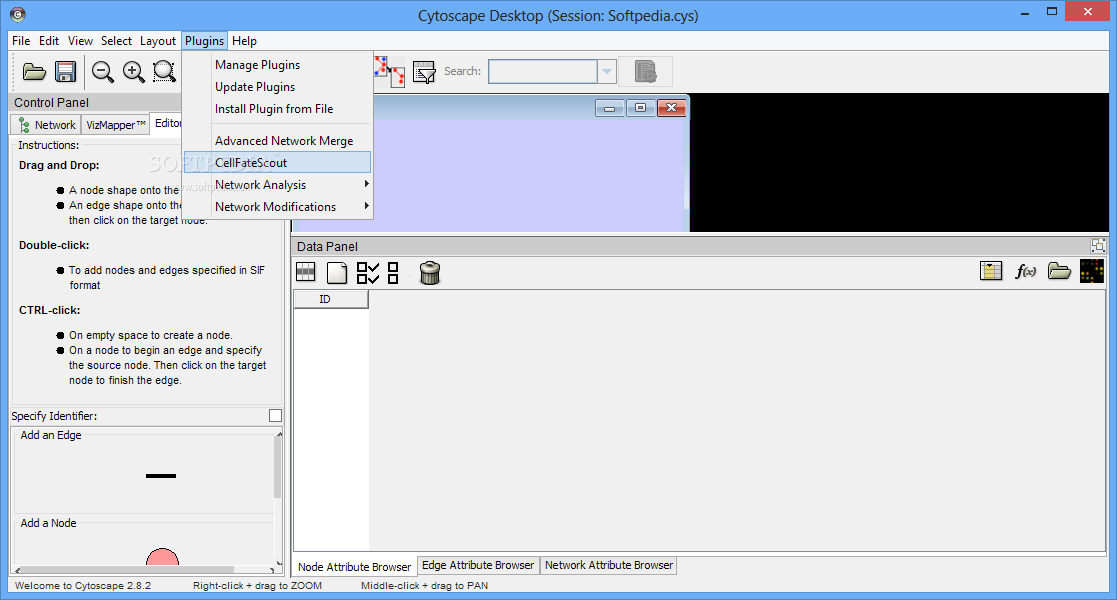Select the Edge Attribute Browser tab
This screenshot has height=600, width=1117.
[478, 565]
